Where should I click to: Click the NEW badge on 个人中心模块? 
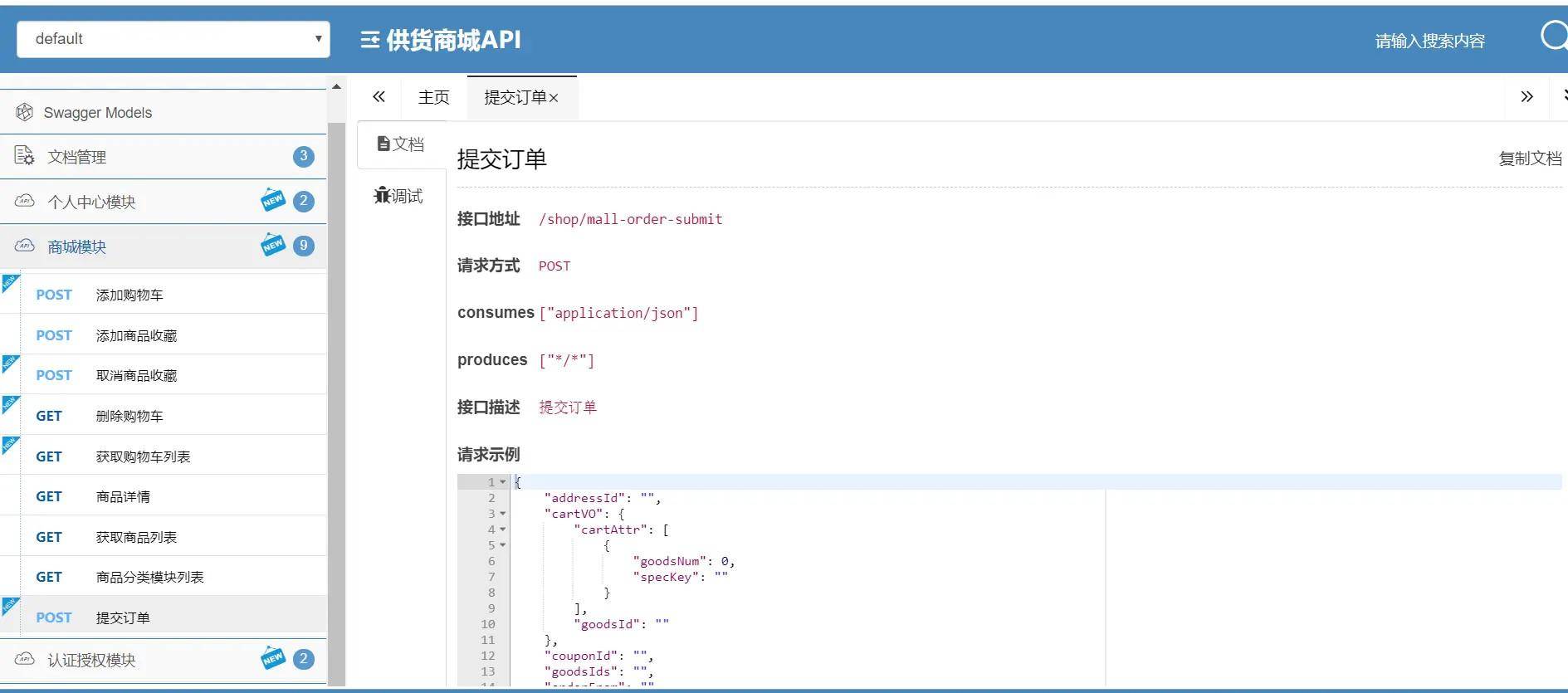(273, 200)
